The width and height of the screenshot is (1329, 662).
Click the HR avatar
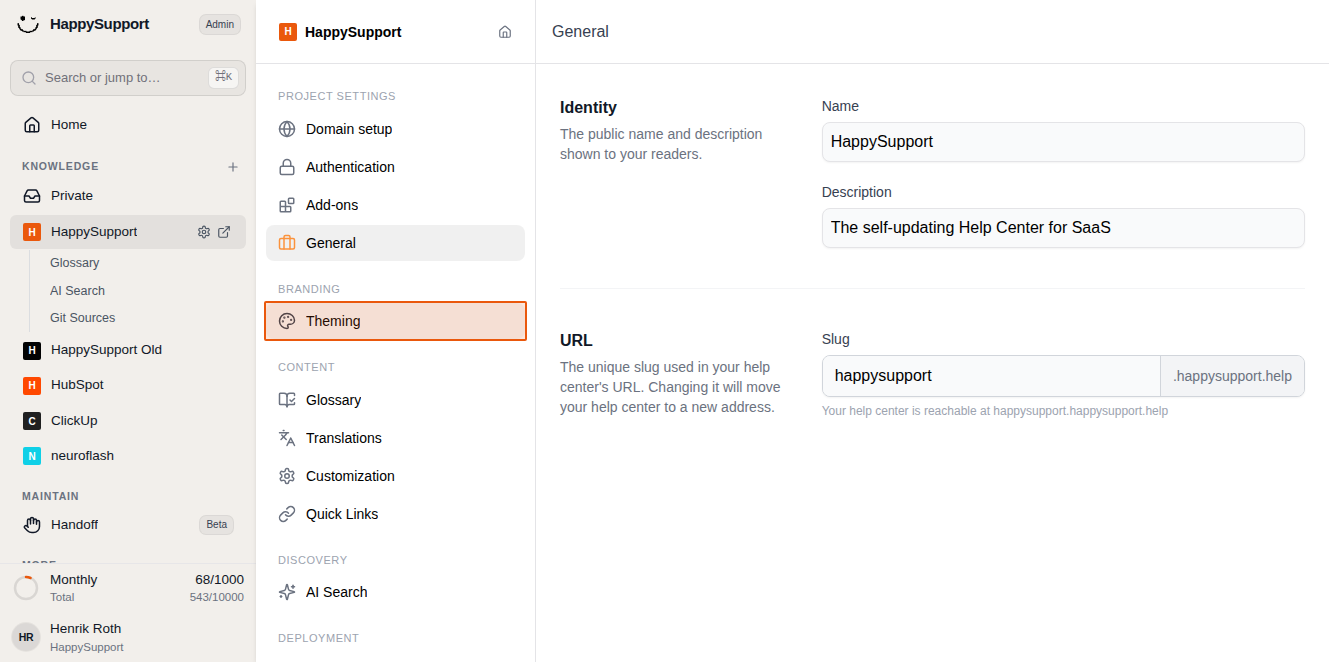[26, 637]
